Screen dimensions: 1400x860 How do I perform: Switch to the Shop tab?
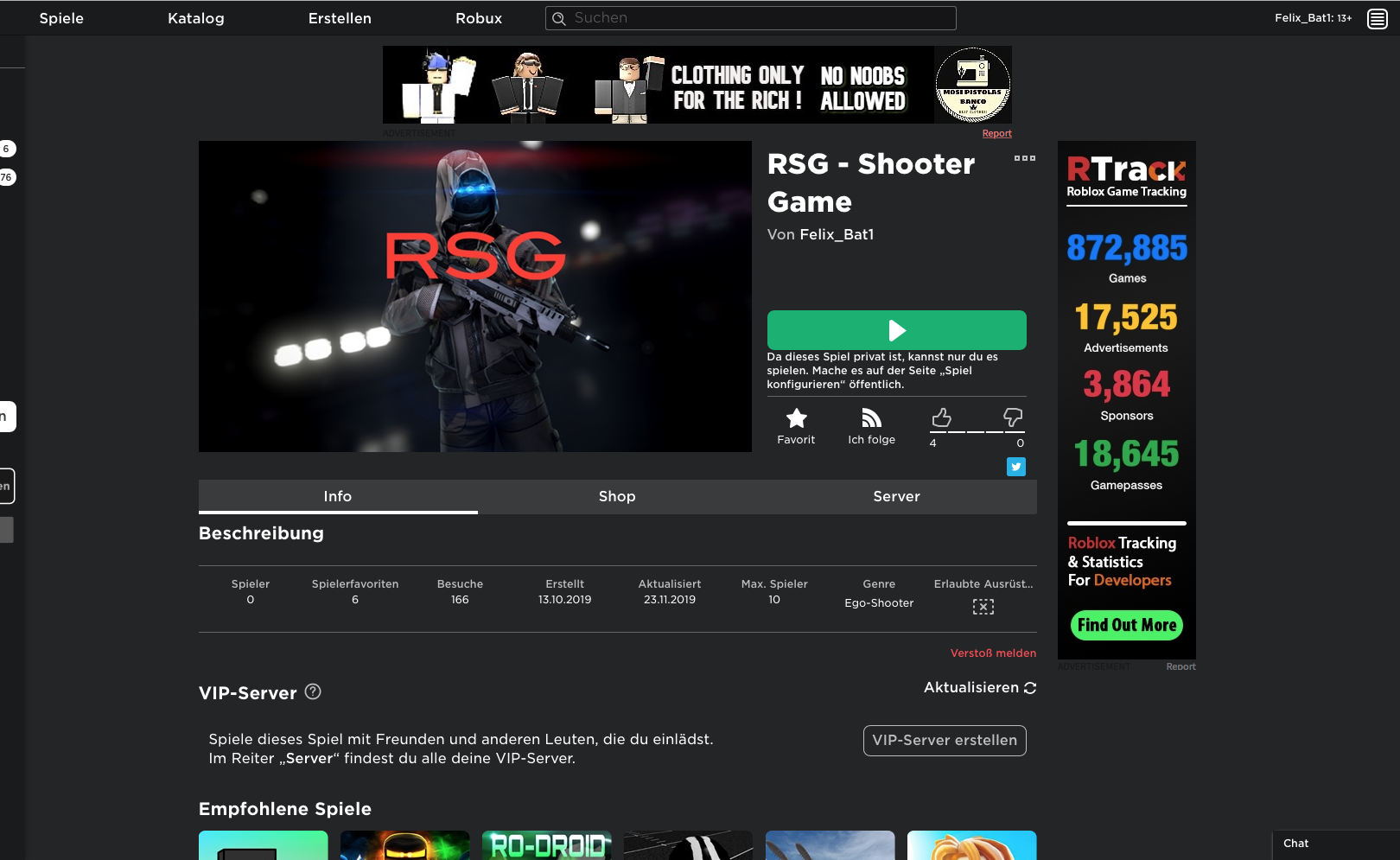pos(616,496)
